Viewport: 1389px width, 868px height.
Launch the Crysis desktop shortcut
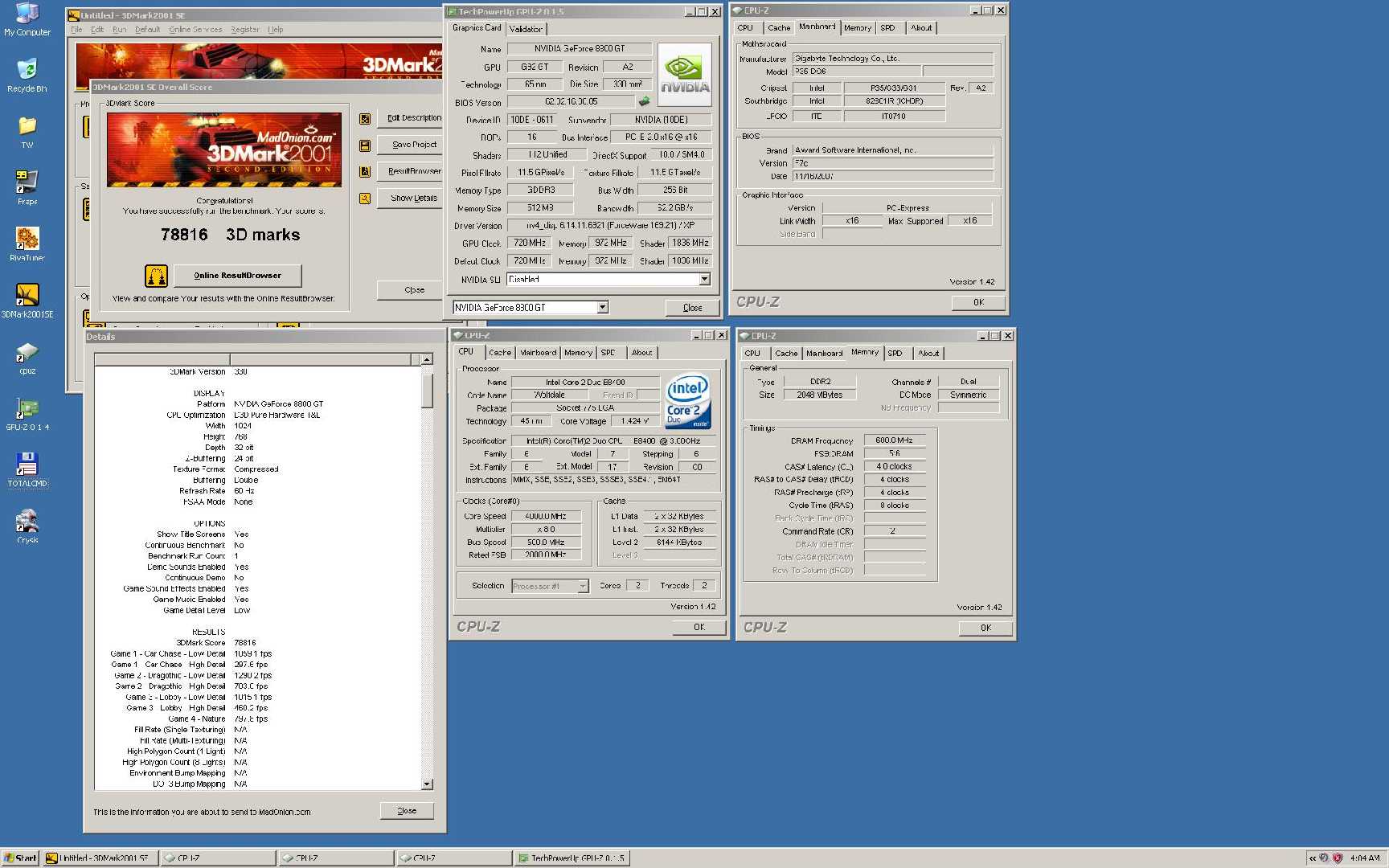tap(27, 526)
